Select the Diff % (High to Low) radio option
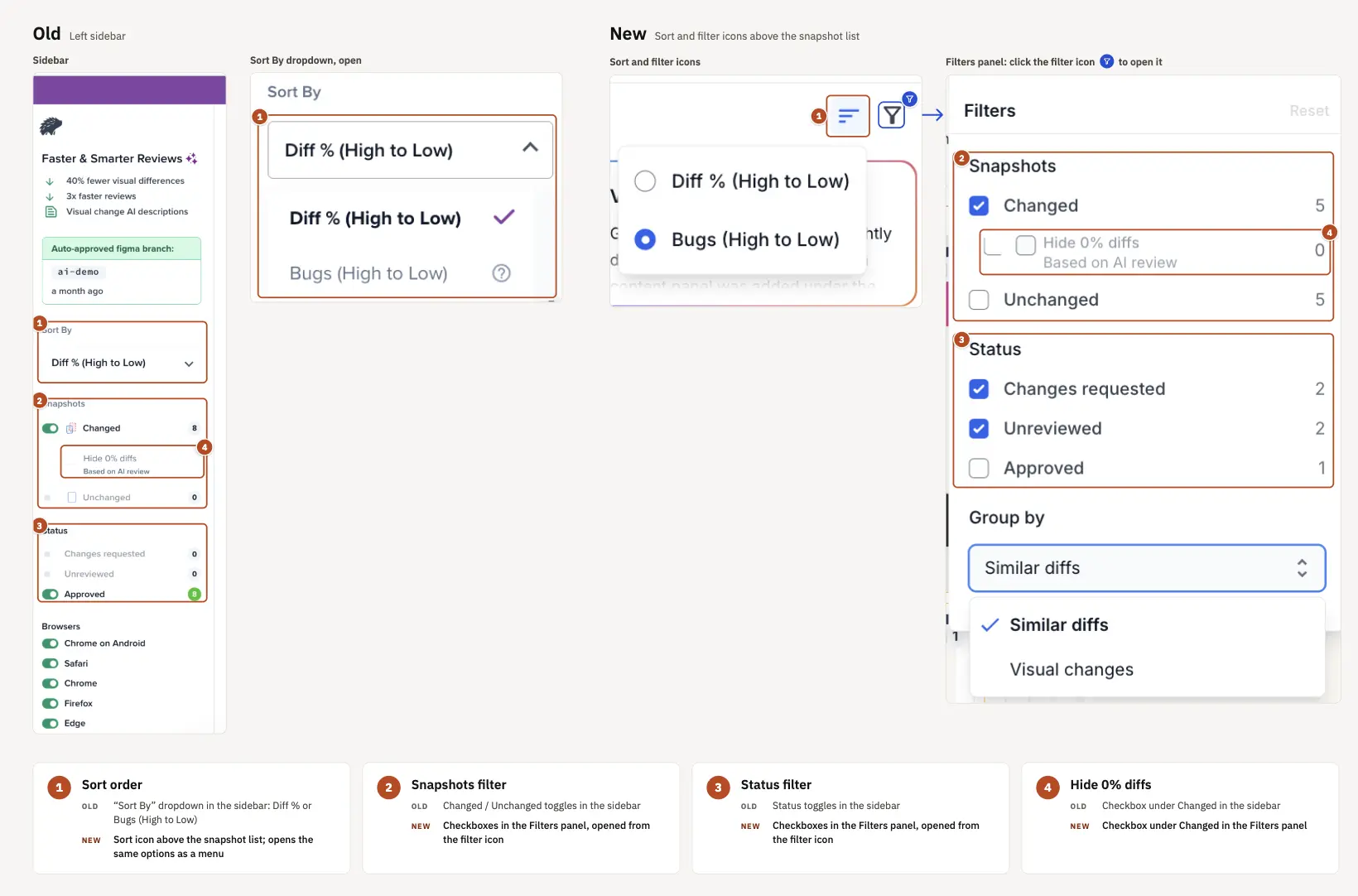The width and height of the screenshot is (1358, 896). pyautogui.click(x=645, y=181)
